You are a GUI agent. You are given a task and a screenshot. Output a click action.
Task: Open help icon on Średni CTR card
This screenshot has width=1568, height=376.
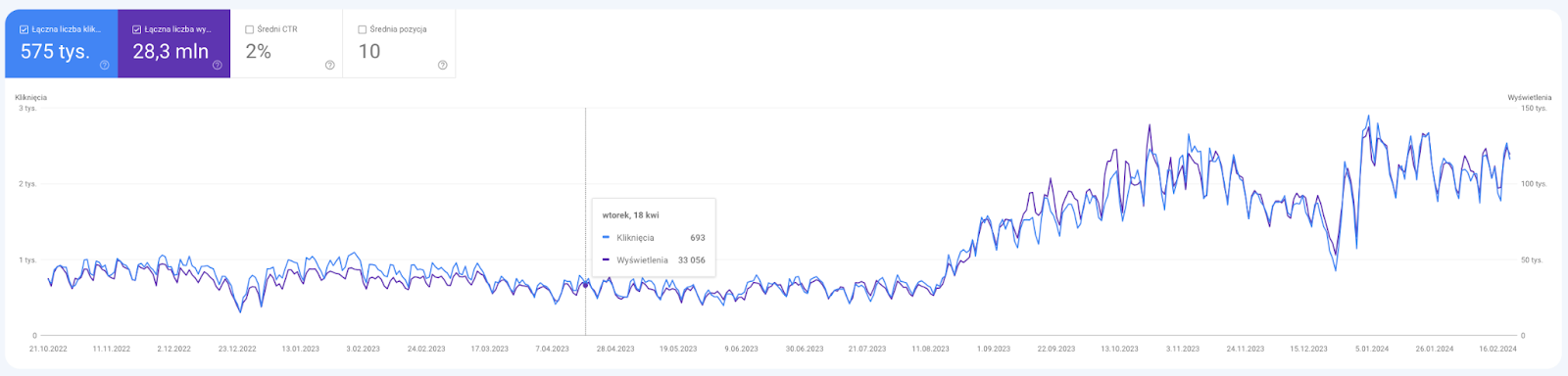330,66
